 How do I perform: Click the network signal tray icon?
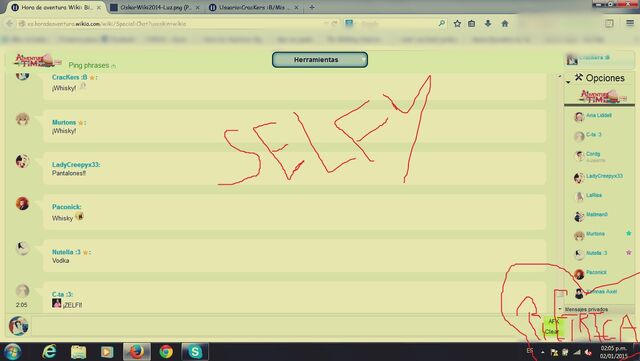[x=577, y=352]
